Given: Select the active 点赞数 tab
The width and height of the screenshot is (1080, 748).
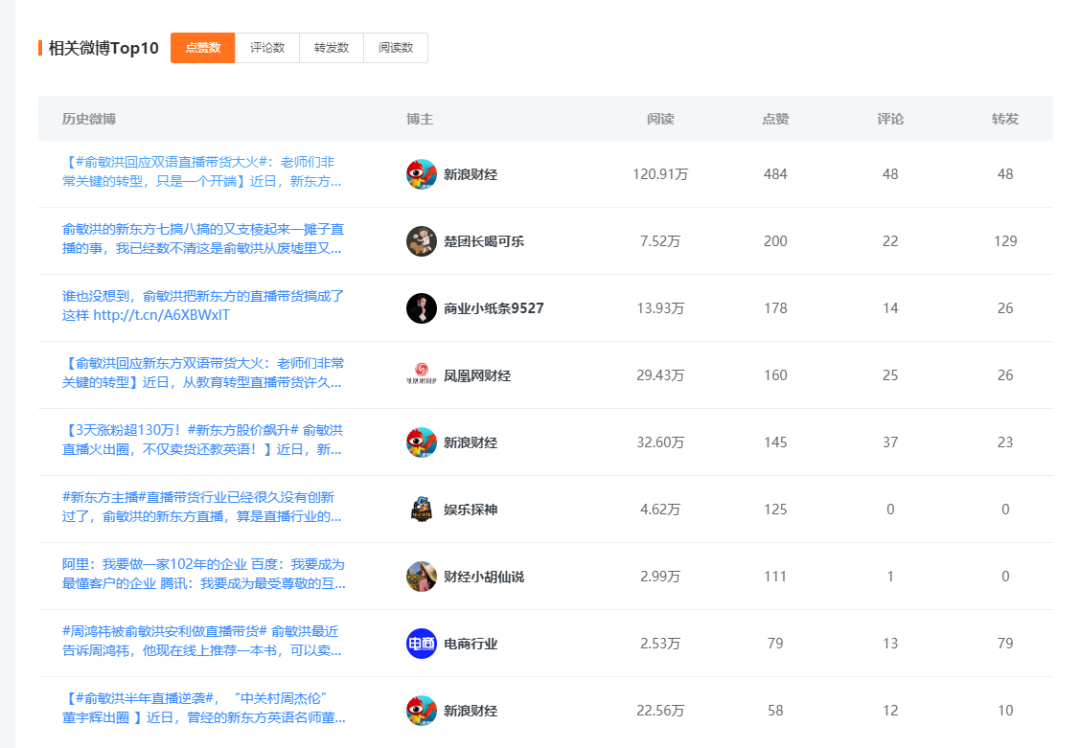Looking at the screenshot, I should 203,47.
